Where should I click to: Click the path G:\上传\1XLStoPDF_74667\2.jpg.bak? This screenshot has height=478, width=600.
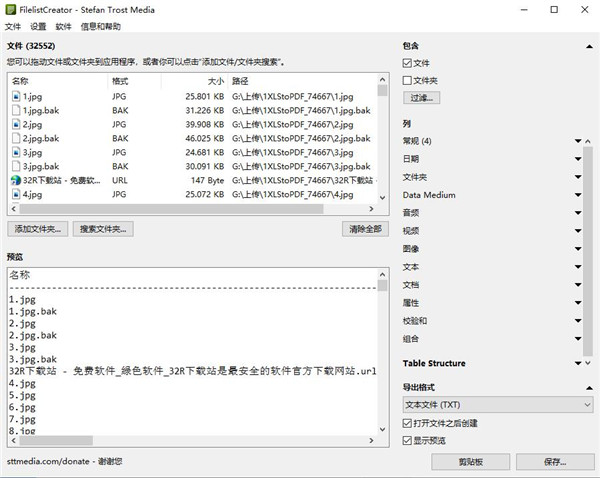pyautogui.click(x=301, y=138)
